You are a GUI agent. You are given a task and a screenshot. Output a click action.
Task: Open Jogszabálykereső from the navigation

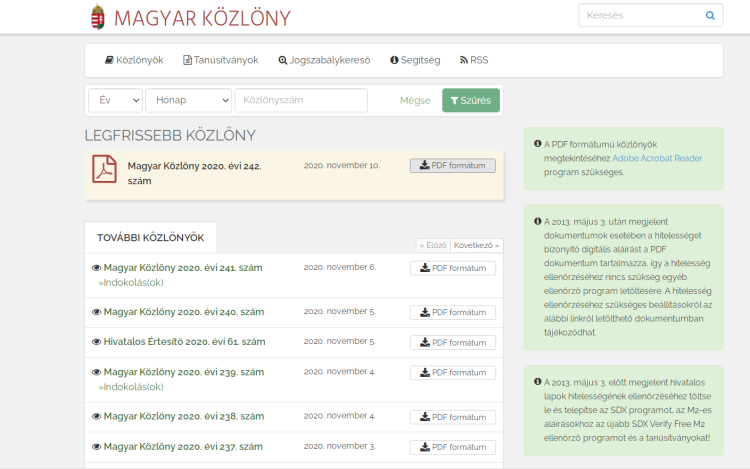[324, 60]
